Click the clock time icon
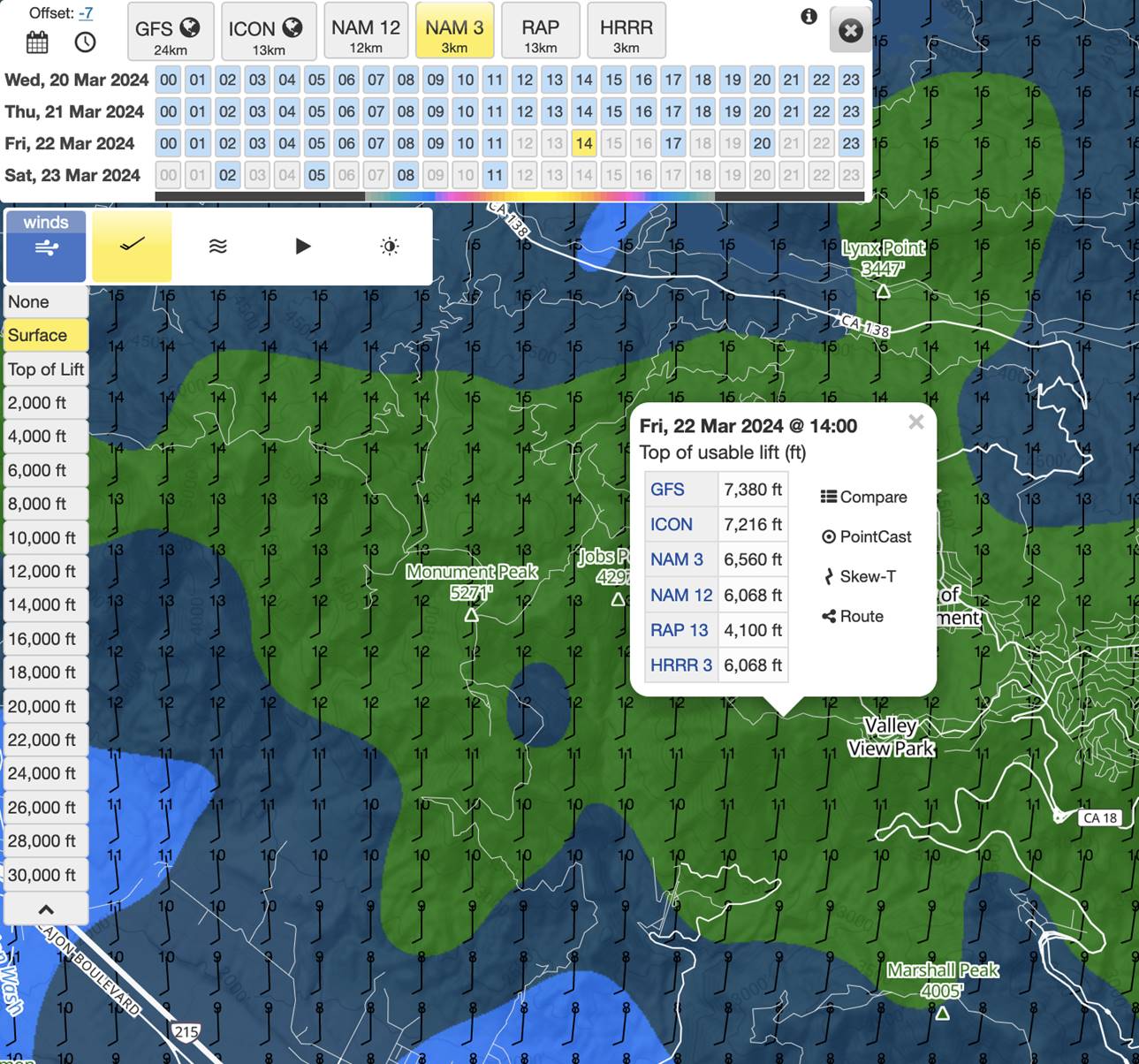The image size is (1139, 1064). [x=85, y=42]
